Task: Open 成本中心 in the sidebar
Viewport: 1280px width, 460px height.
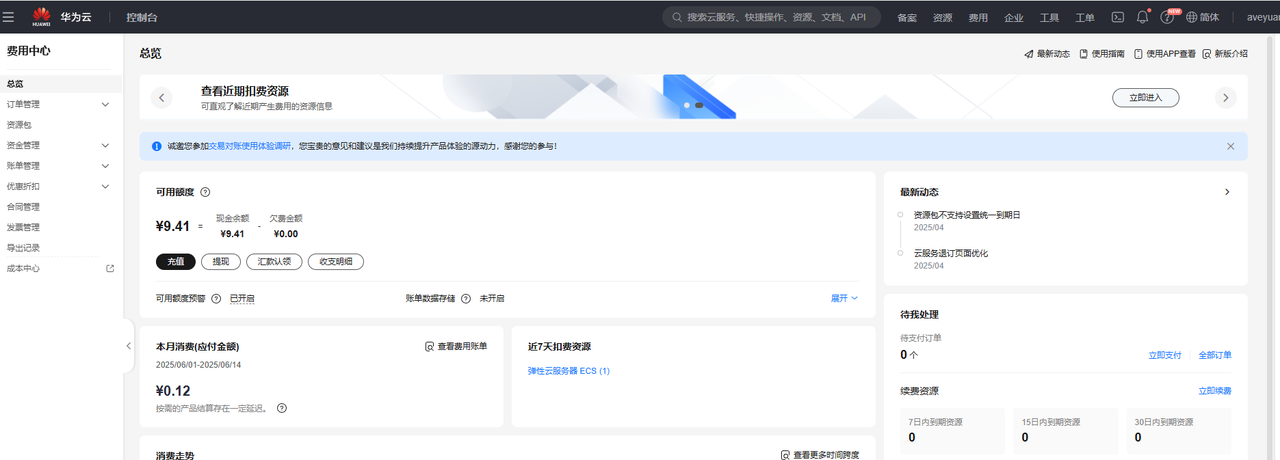Action: coord(23,268)
